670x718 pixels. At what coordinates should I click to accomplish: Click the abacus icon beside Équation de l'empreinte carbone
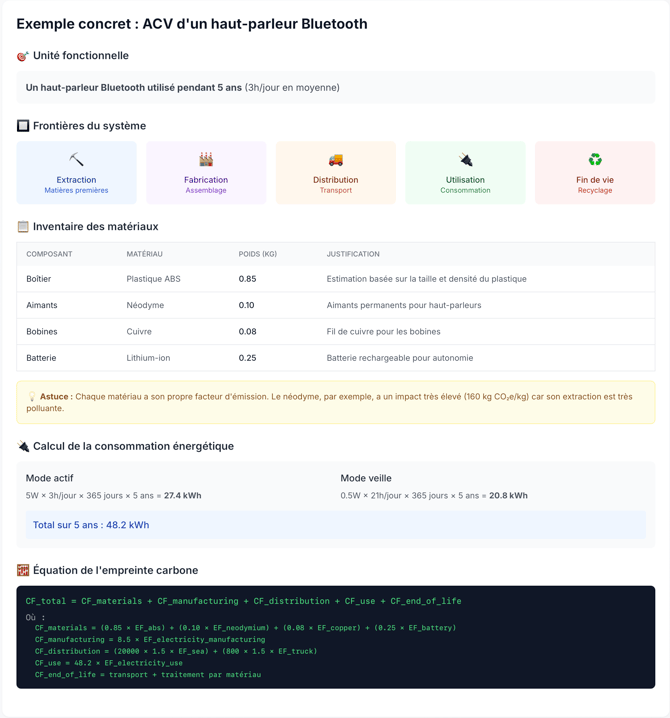23,570
